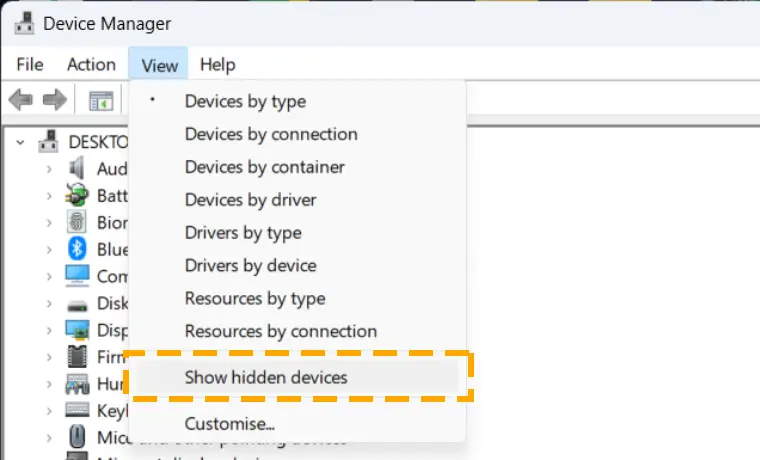Toggle the console tree pane toolbar icon

[x=101, y=101]
